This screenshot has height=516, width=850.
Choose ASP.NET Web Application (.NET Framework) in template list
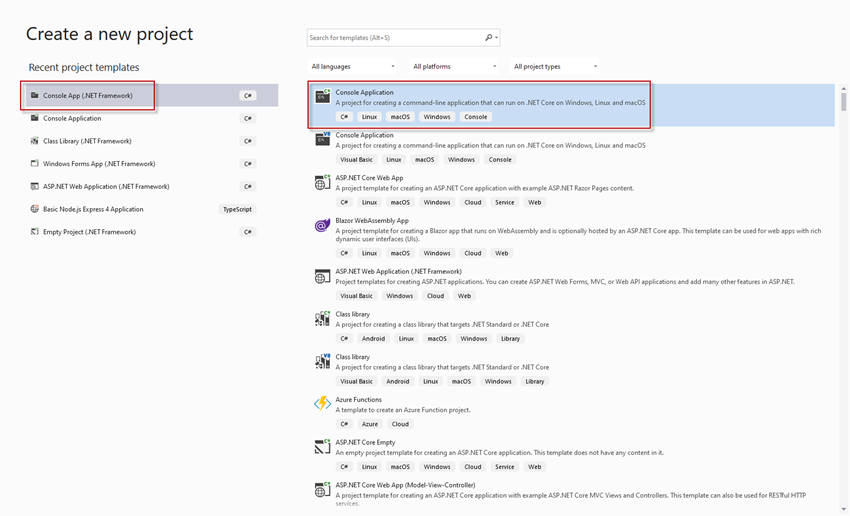398,272
